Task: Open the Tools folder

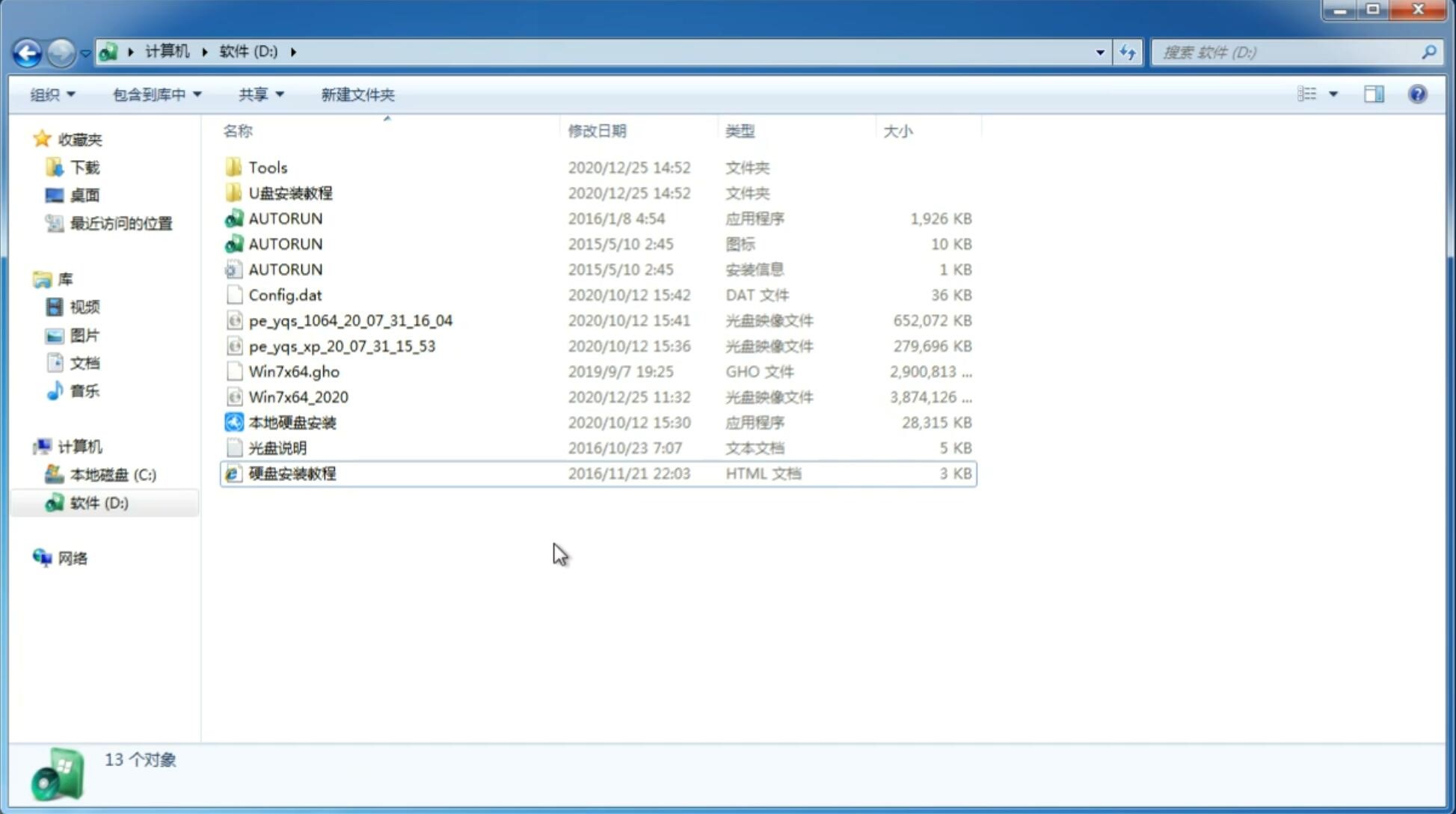Action: 267,167
